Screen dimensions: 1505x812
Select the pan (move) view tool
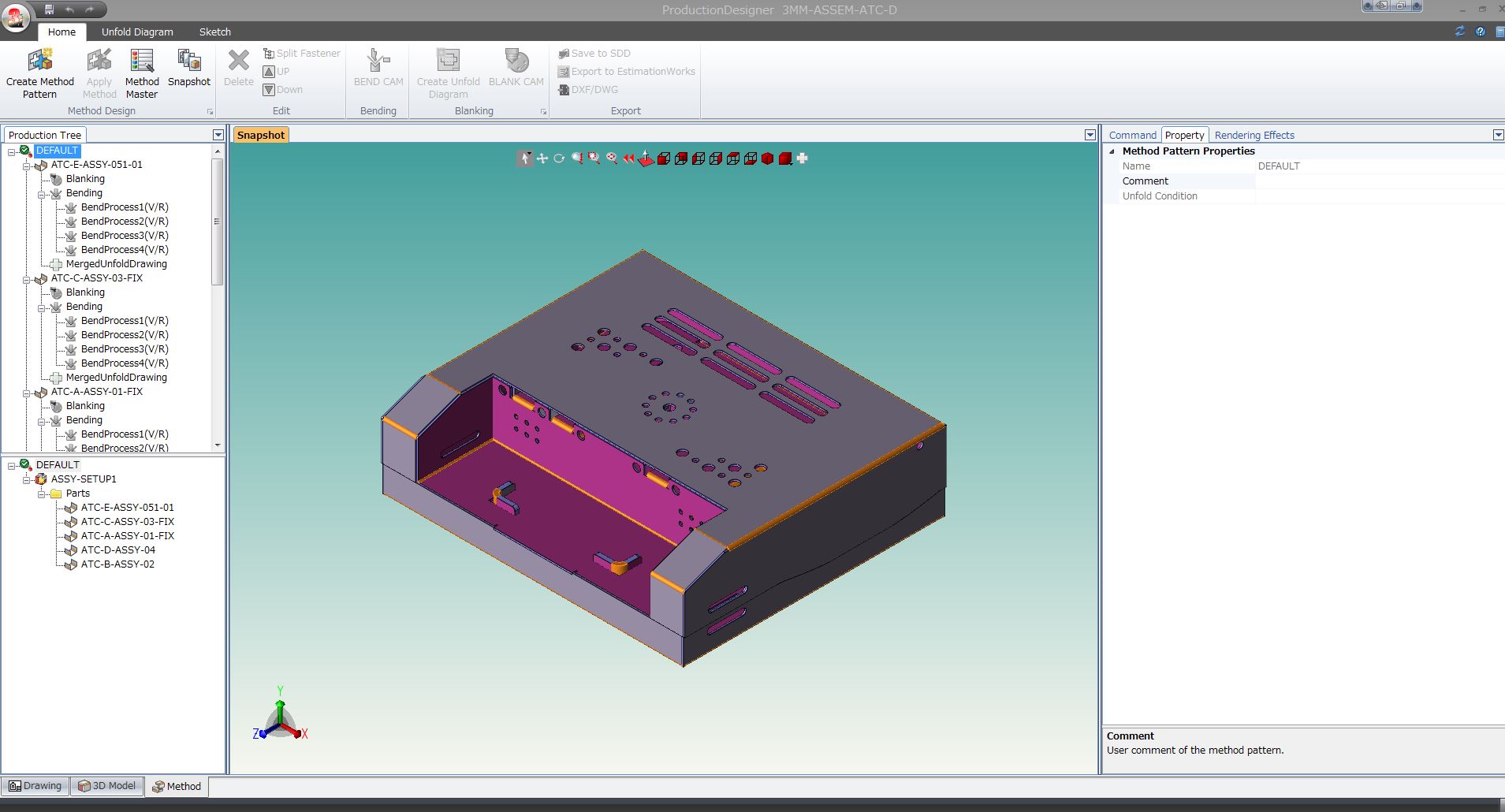tap(542, 158)
